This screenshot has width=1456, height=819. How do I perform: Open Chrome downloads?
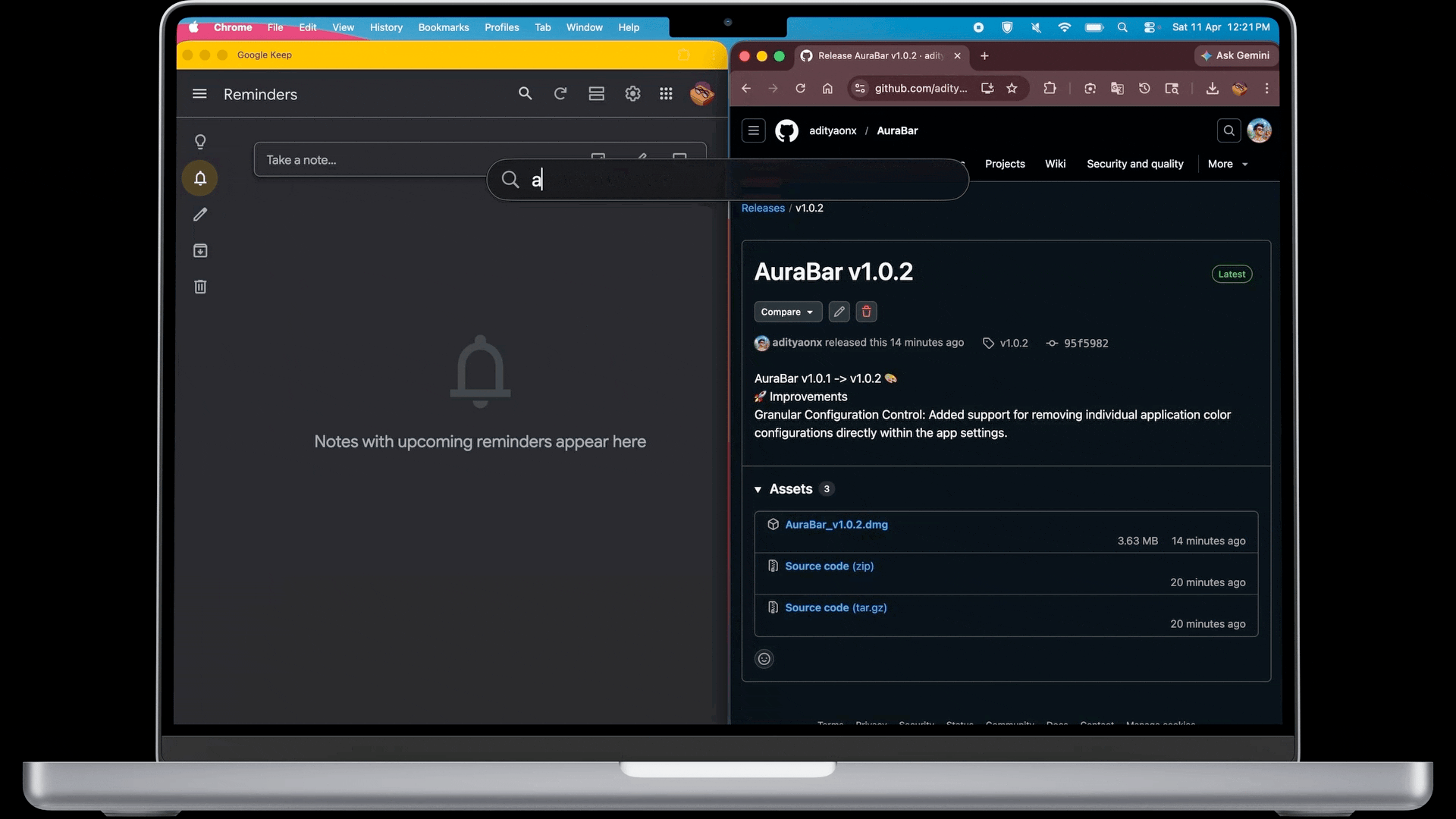1213,89
